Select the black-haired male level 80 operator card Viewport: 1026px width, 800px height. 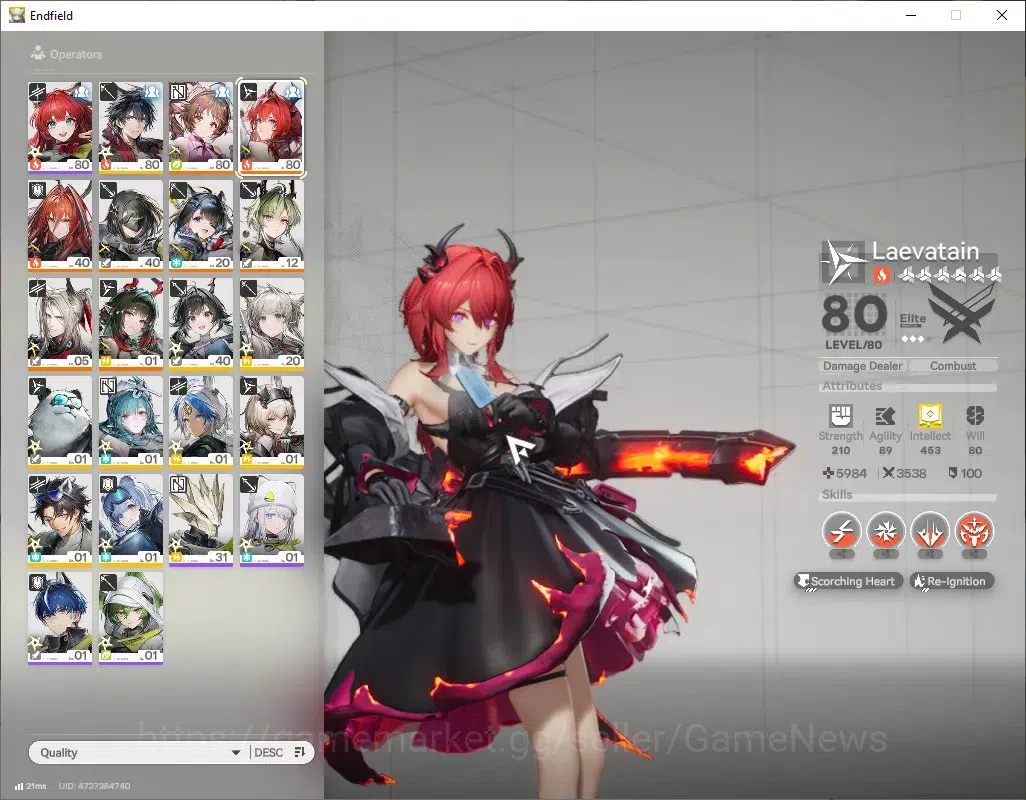click(x=130, y=127)
